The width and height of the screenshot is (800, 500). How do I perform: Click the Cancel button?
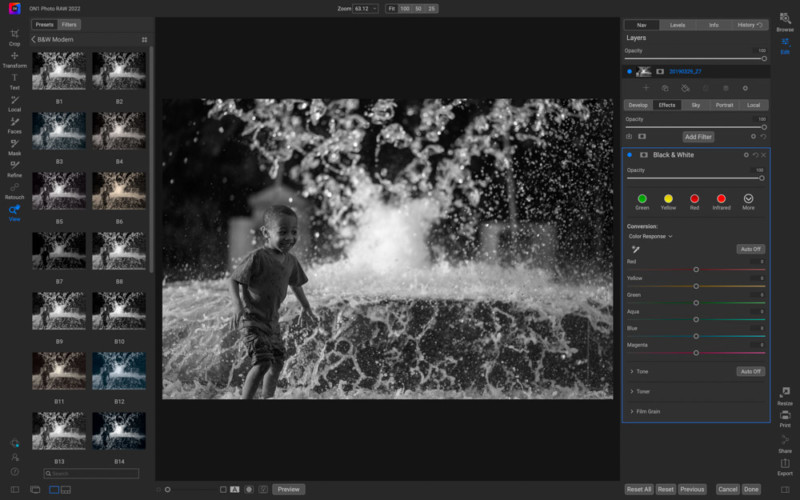click(728, 489)
